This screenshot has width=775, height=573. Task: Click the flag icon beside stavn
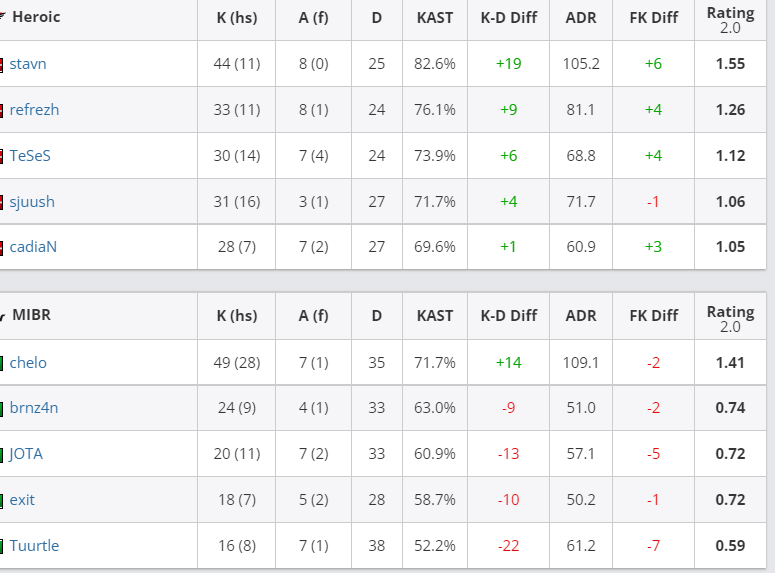pos(1,65)
